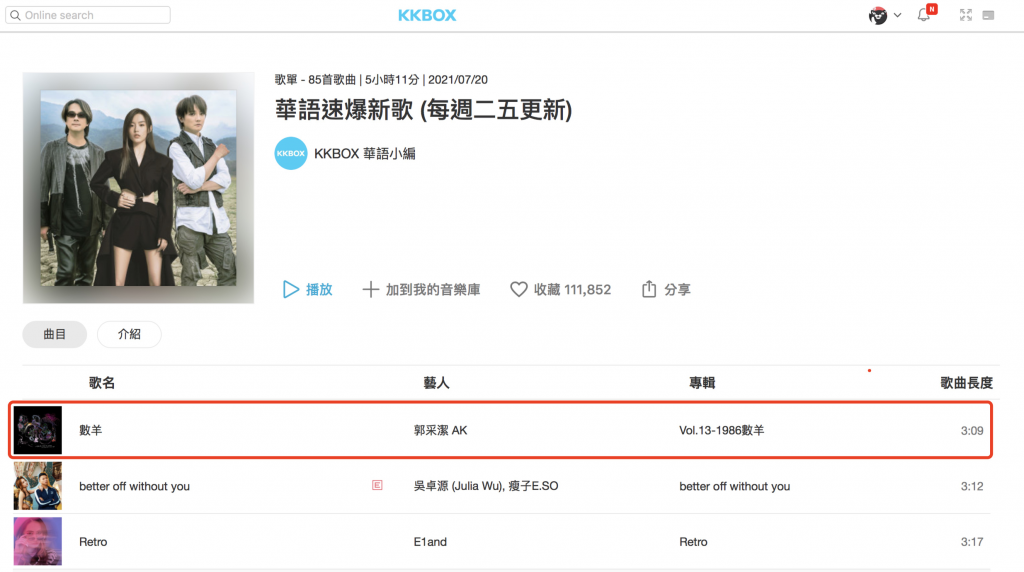
Task: Click the search magnifier icon
Action: (14, 16)
